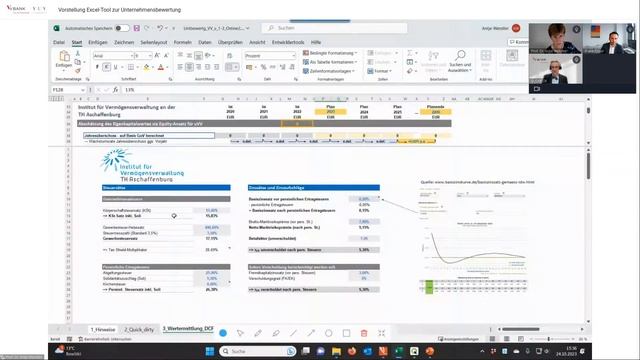Screen dimensions: 640x360
Task: Select the highlighter annotation tool
Action: pos(276,333)
